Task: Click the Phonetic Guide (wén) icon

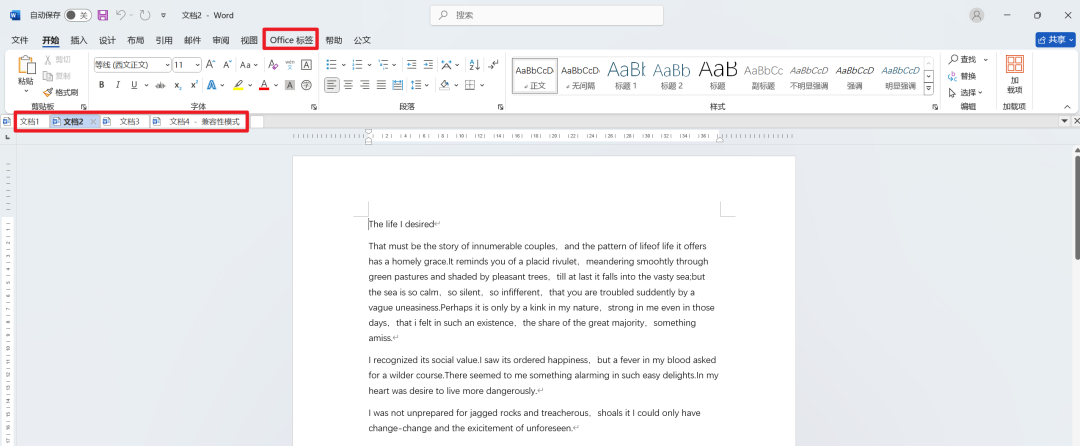Action: (290, 65)
